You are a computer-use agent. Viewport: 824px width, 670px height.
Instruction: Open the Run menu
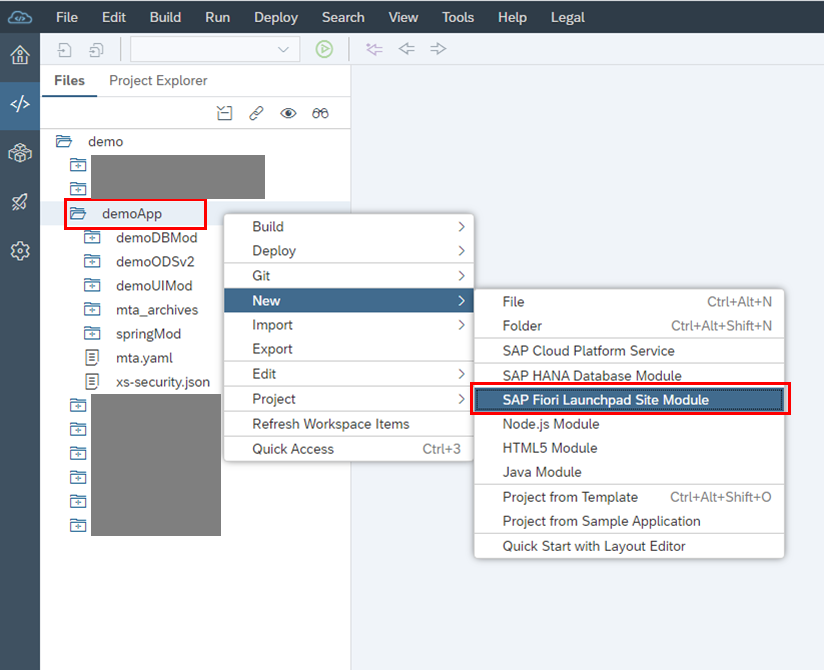pyautogui.click(x=218, y=17)
